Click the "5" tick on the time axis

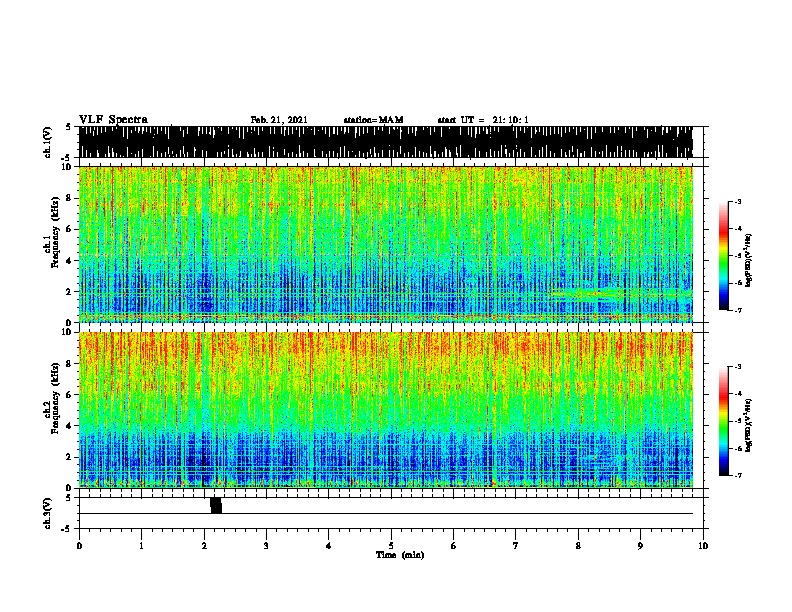click(391, 545)
